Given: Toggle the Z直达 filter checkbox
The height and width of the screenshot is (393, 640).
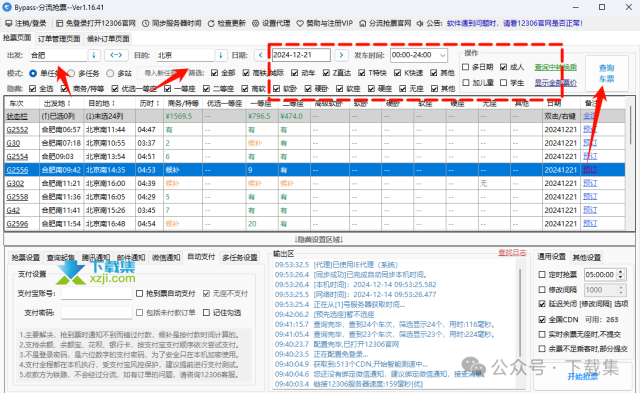Looking at the screenshot, I should click(x=326, y=73).
